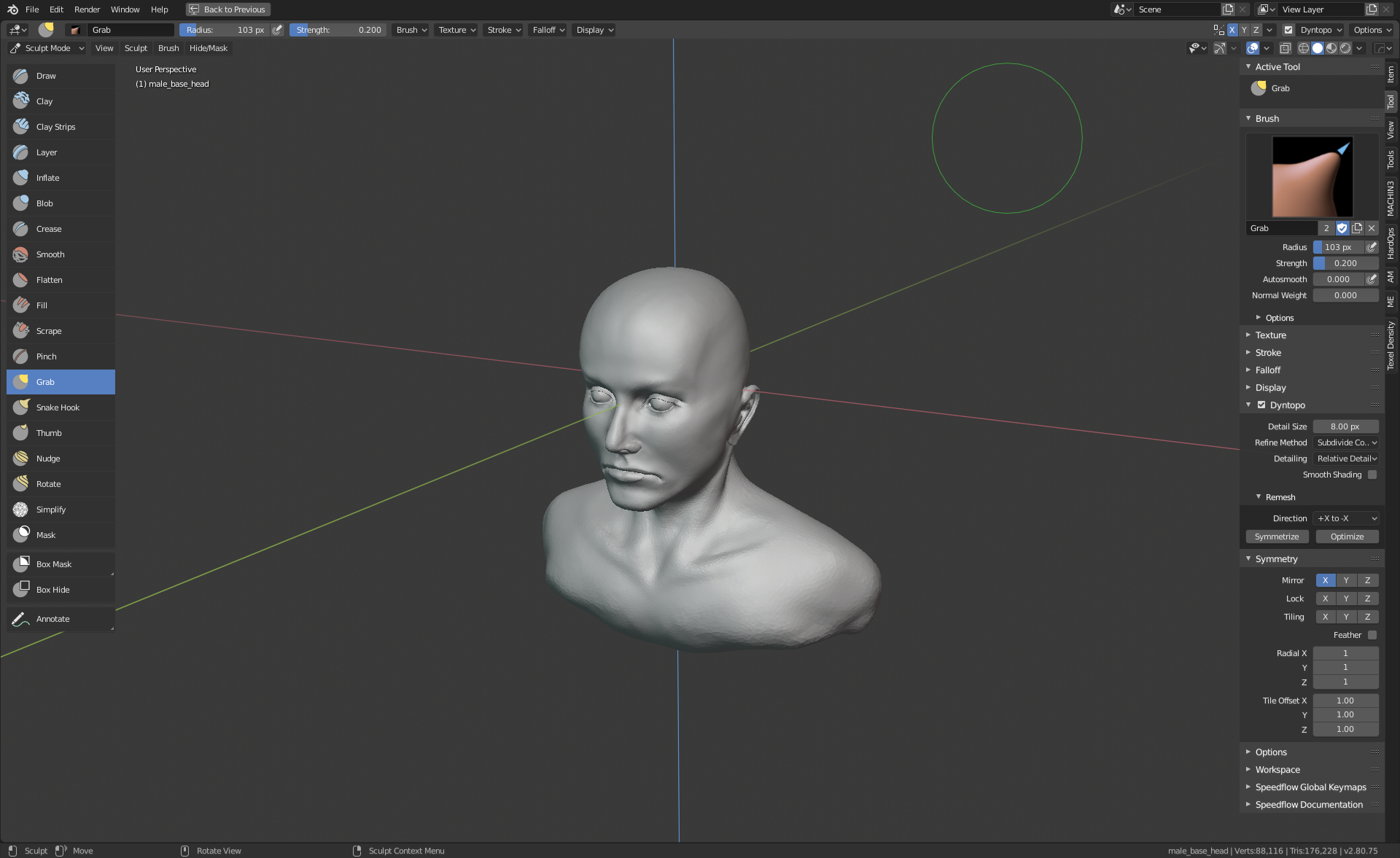Select the Box Mask tool
The height and width of the screenshot is (858, 1400).
[x=54, y=564]
